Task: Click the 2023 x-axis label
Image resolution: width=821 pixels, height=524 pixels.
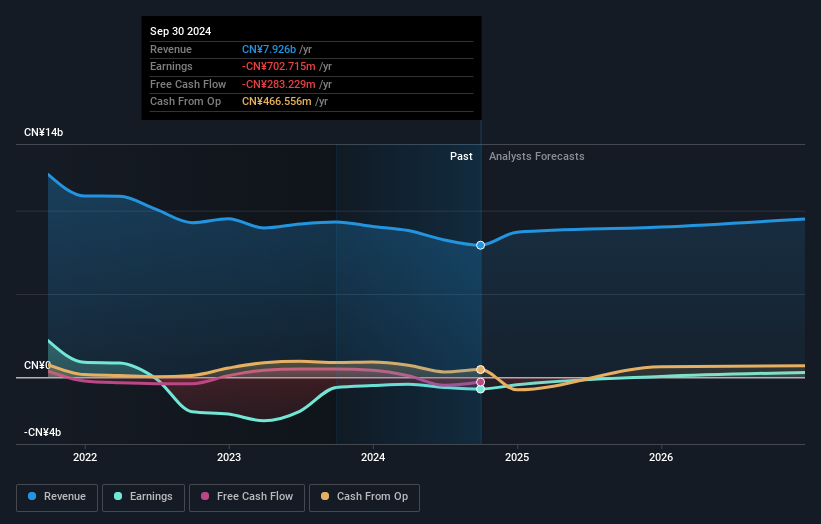Action: click(x=229, y=457)
